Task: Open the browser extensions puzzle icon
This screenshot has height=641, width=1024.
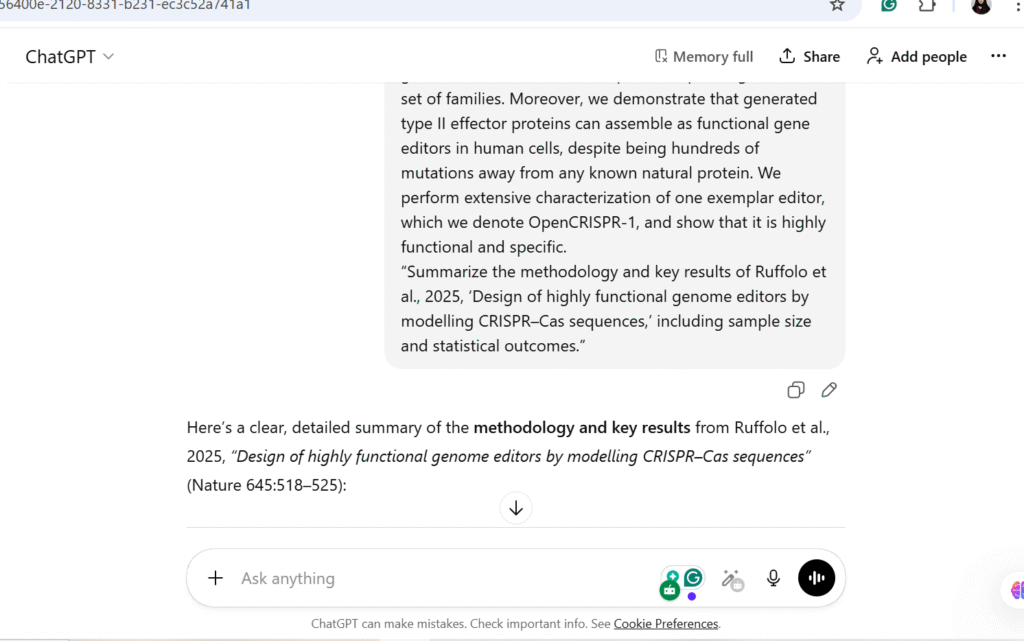Action: coord(927,5)
